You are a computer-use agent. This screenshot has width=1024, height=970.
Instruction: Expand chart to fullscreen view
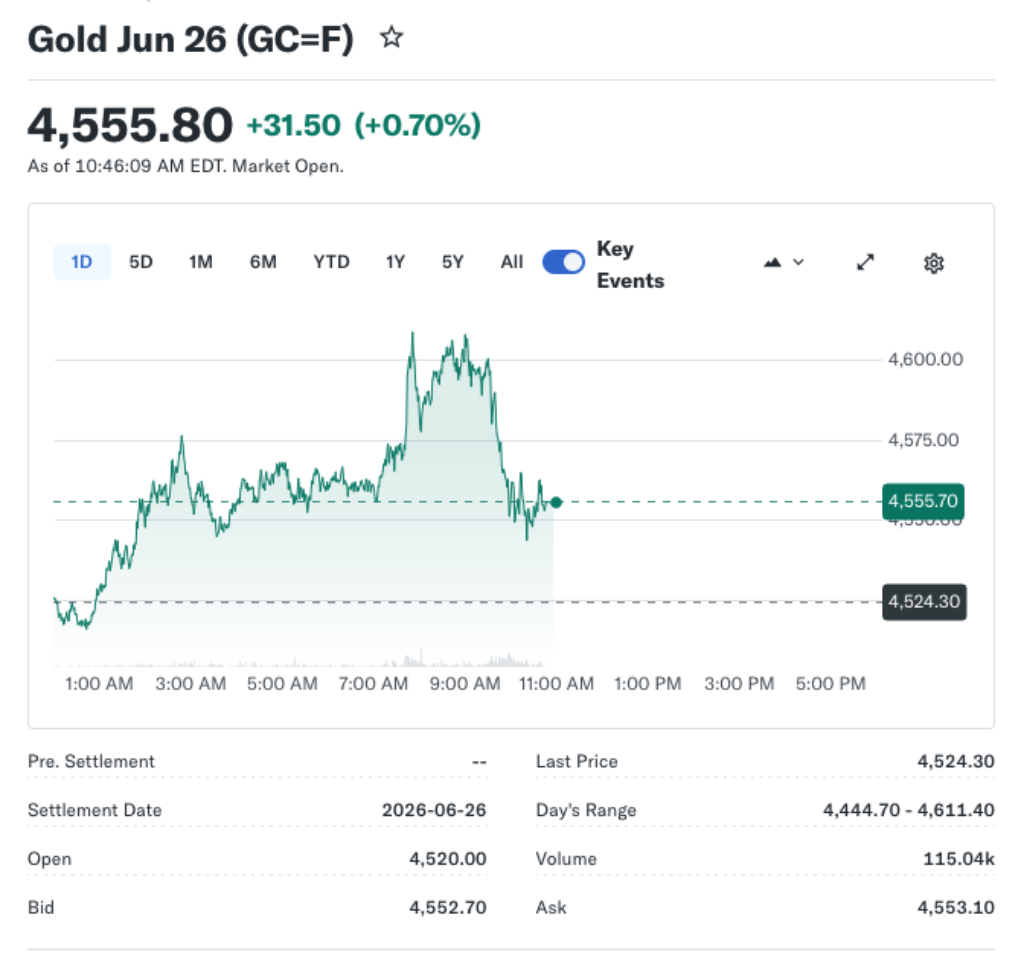click(864, 262)
